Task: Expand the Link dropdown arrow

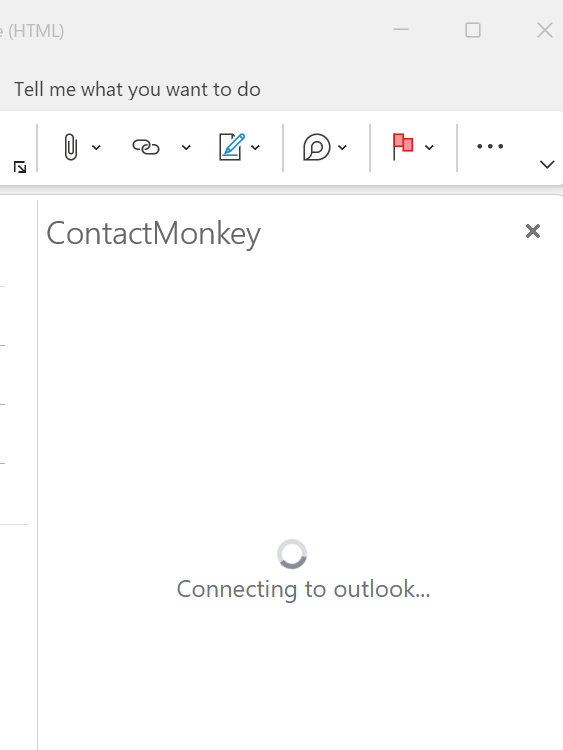Action: coord(186,147)
